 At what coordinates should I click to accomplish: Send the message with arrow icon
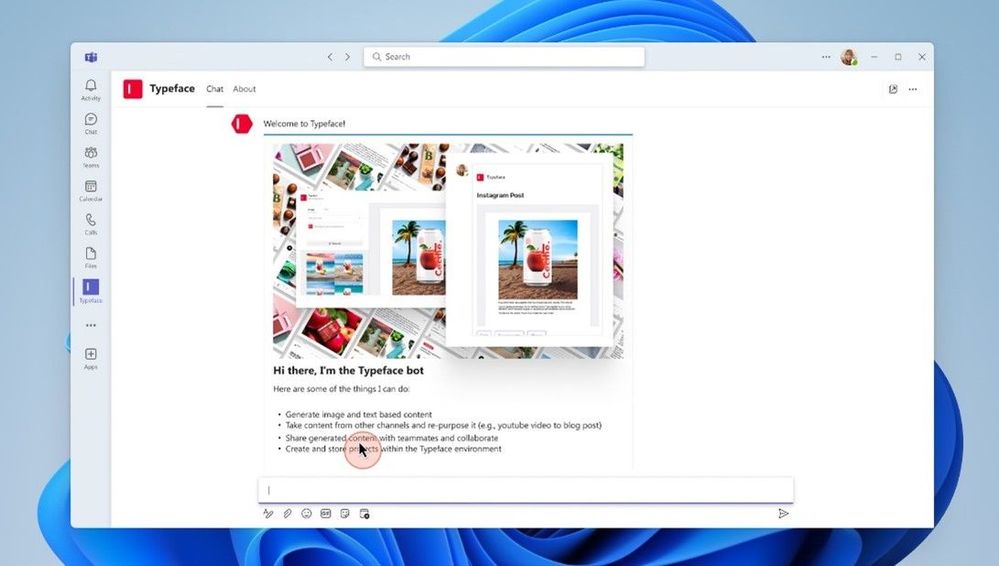click(784, 514)
